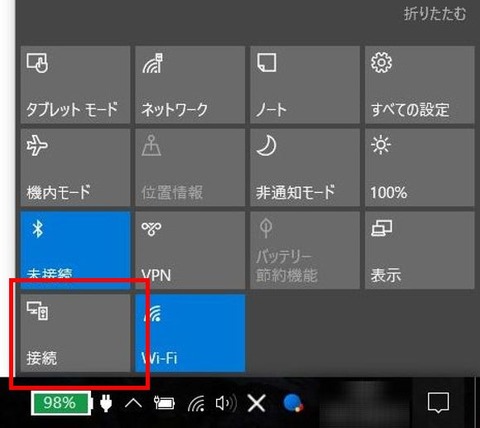Toggle the 位置情報 location tile

190,167
